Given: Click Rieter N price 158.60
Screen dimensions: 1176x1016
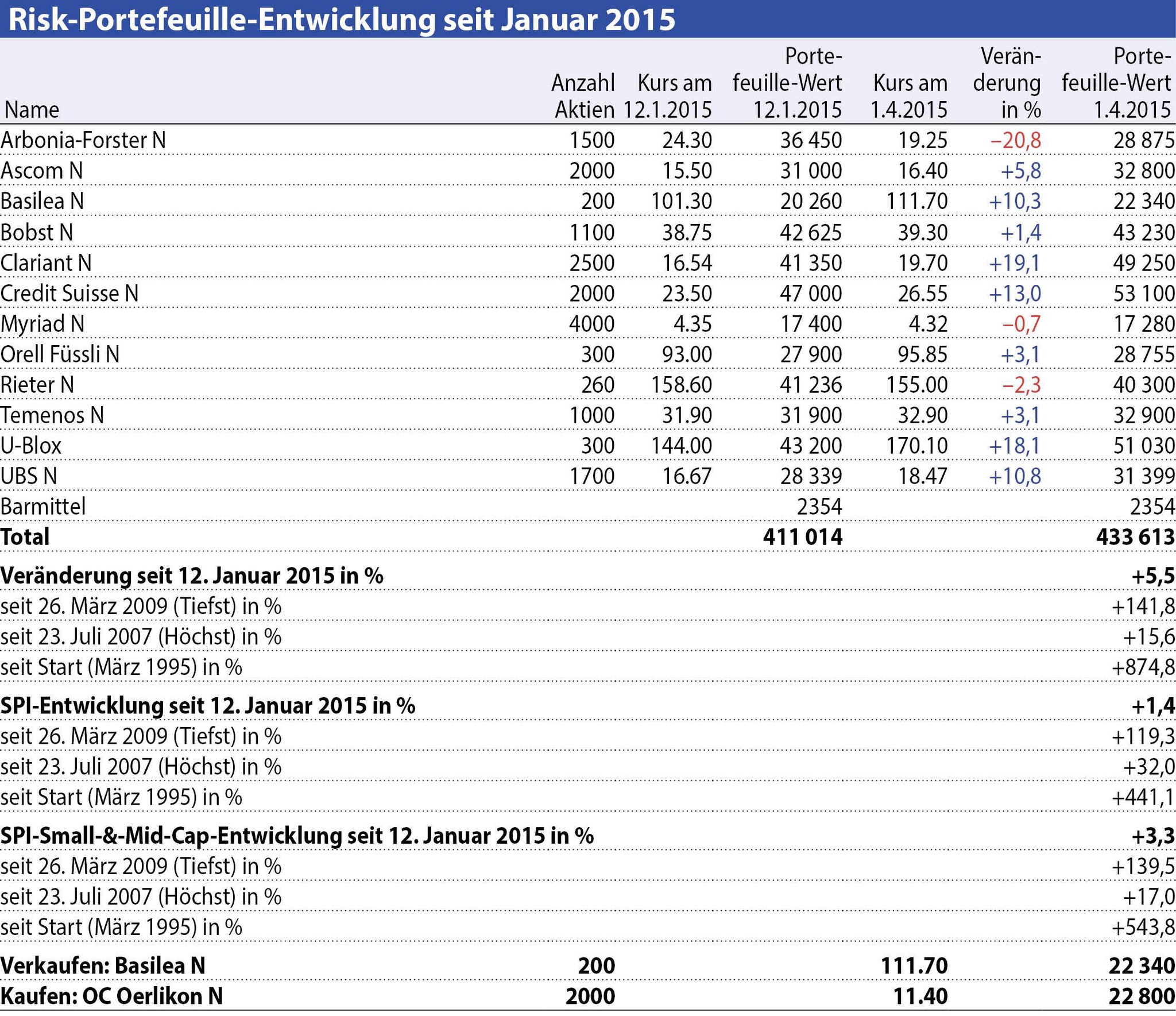Looking at the screenshot, I should pos(681,385).
